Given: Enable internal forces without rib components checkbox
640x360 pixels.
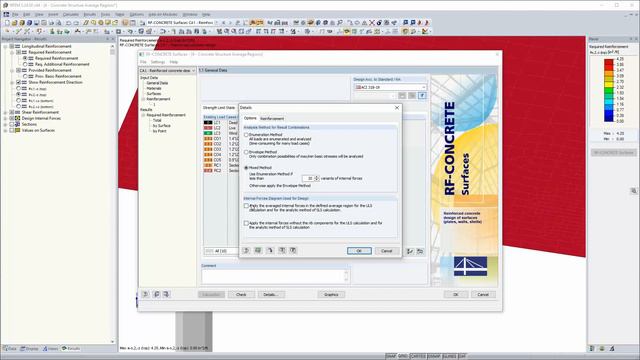Looking at the screenshot, I should point(246,223).
